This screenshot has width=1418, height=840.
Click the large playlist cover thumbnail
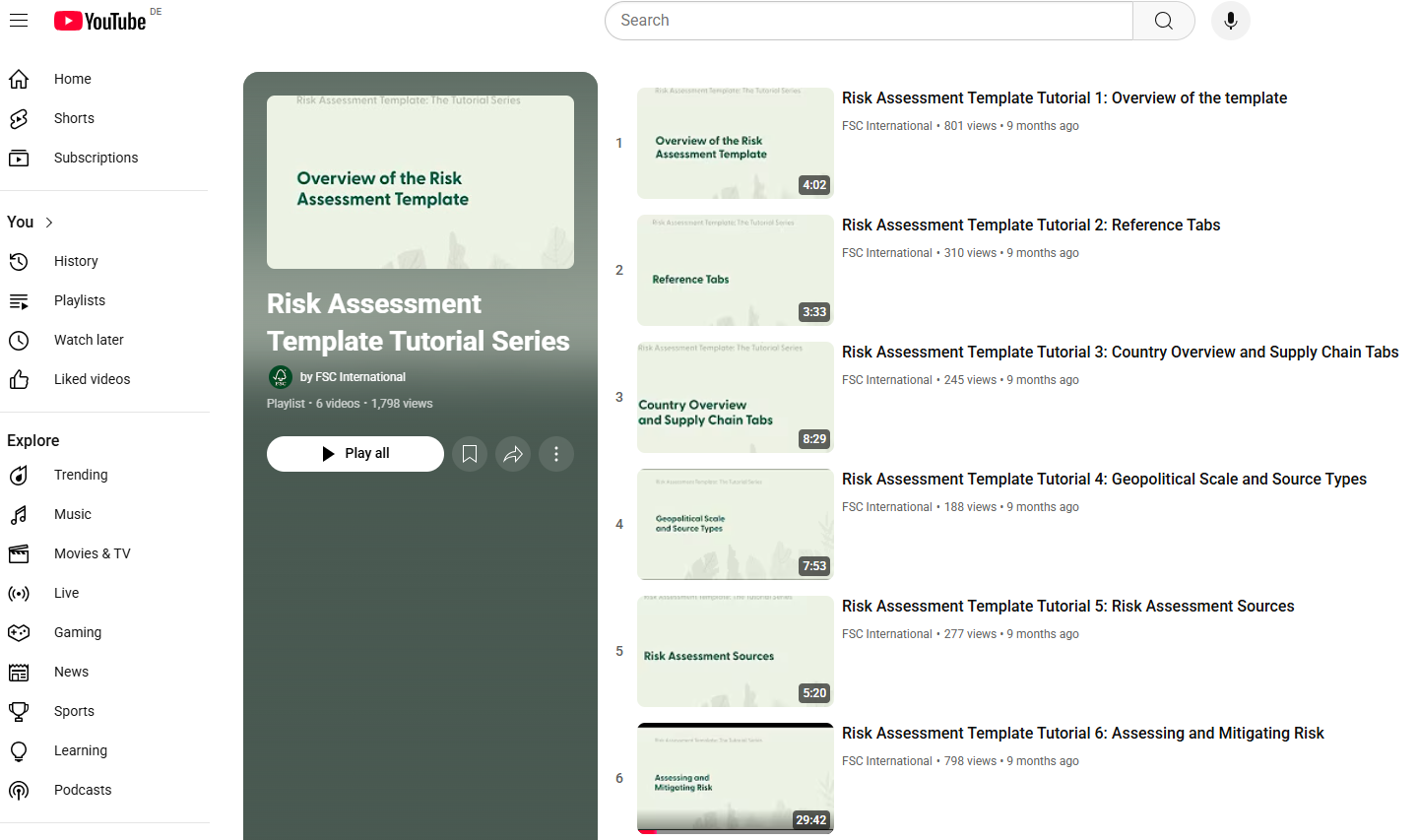pyautogui.click(x=420, y=182)
